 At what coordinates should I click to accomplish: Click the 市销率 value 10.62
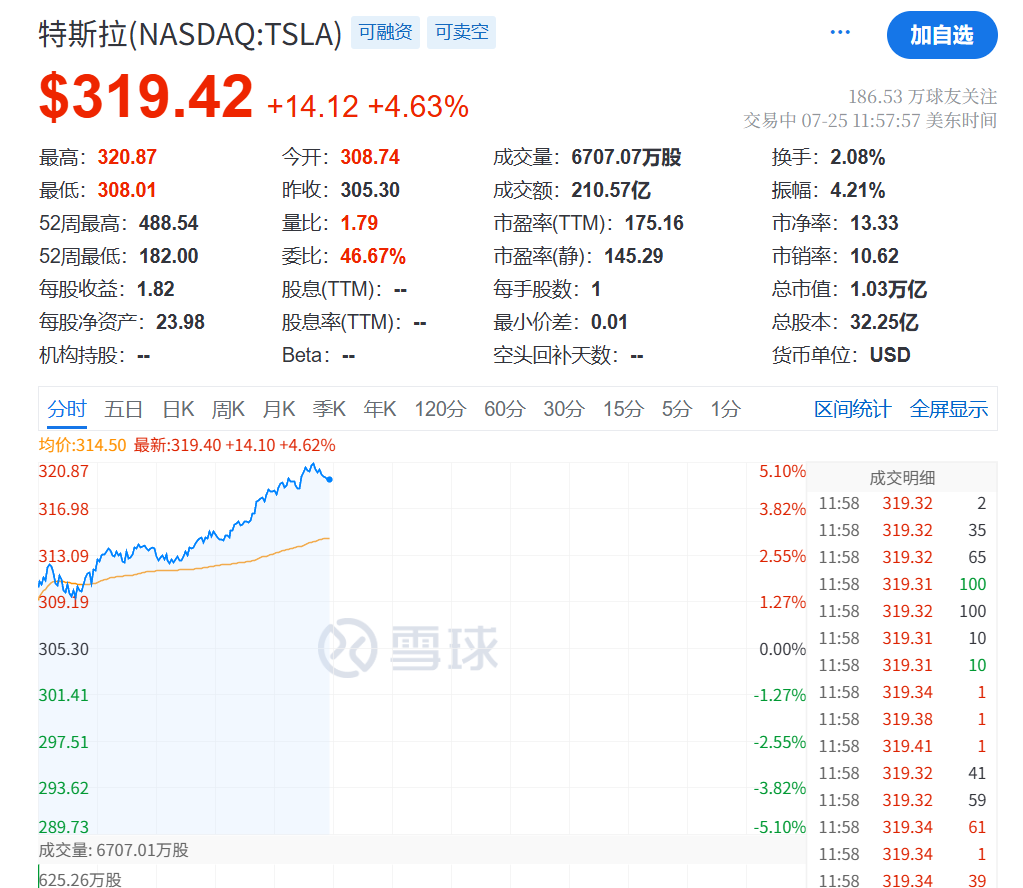click(874, 256)
